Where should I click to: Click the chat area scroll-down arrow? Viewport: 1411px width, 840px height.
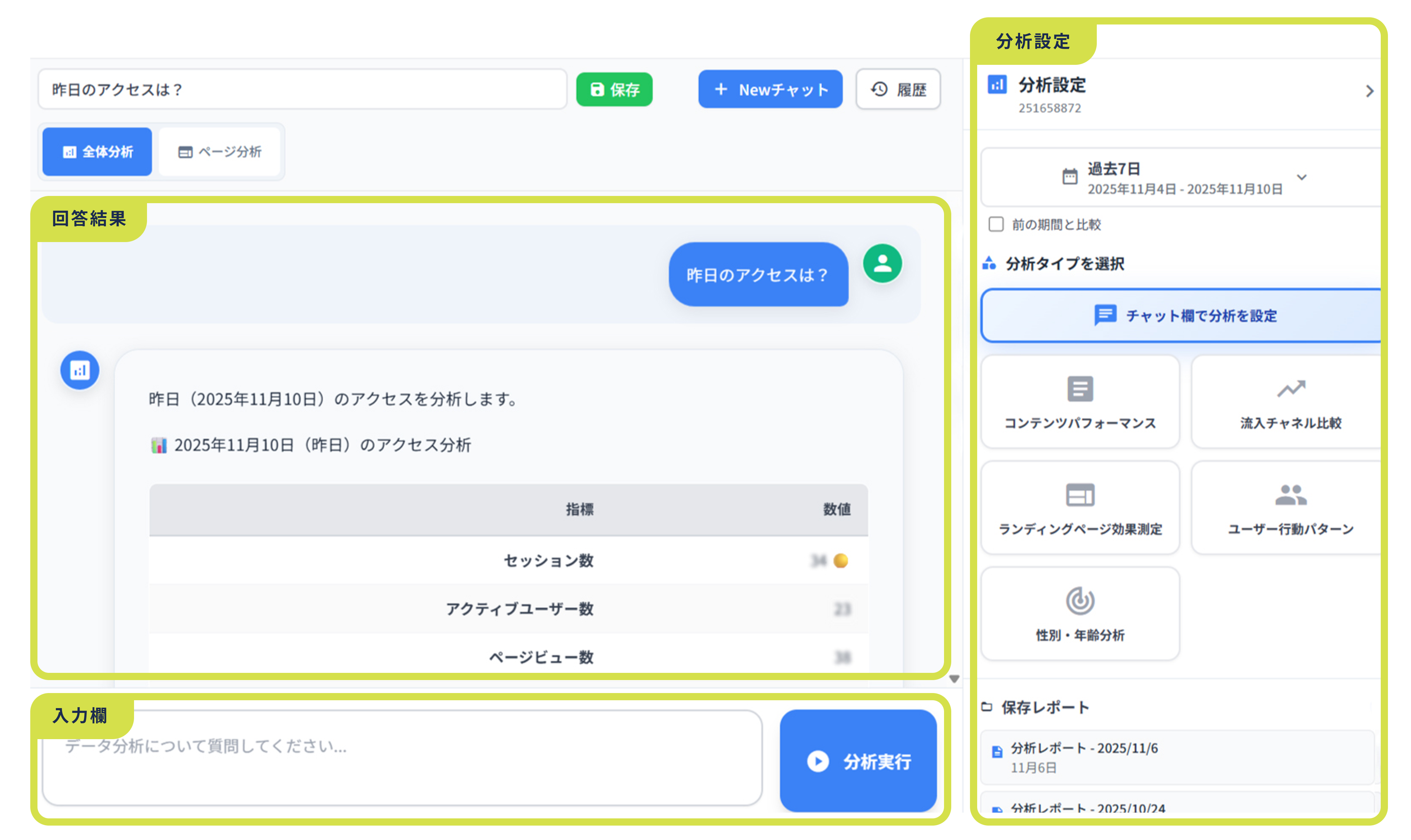click(954, 679)
